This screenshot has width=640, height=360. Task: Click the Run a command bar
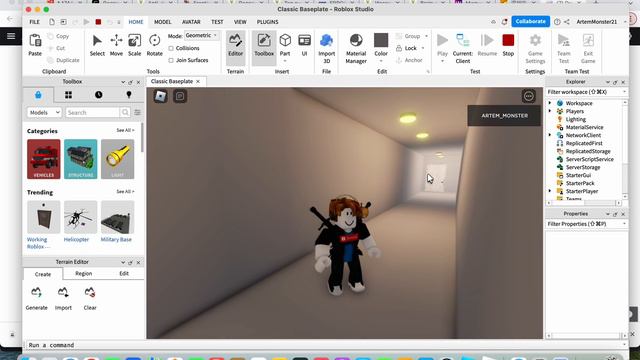coord(325,345)
